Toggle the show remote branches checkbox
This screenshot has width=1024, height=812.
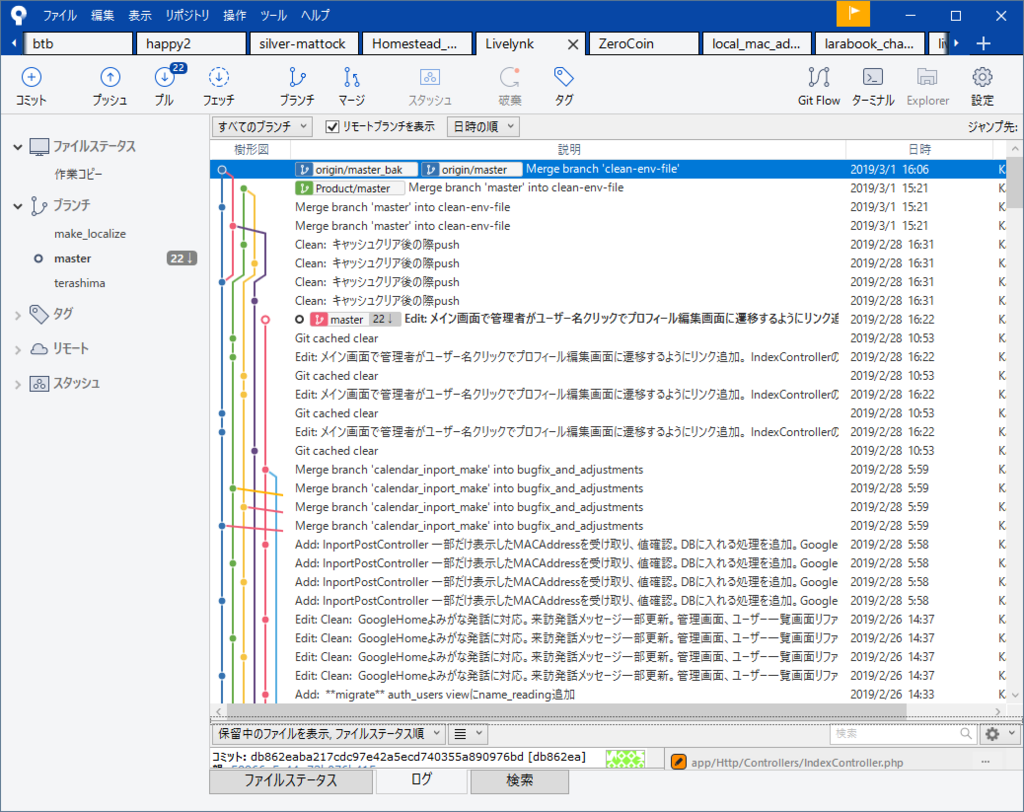coord(332,127)
